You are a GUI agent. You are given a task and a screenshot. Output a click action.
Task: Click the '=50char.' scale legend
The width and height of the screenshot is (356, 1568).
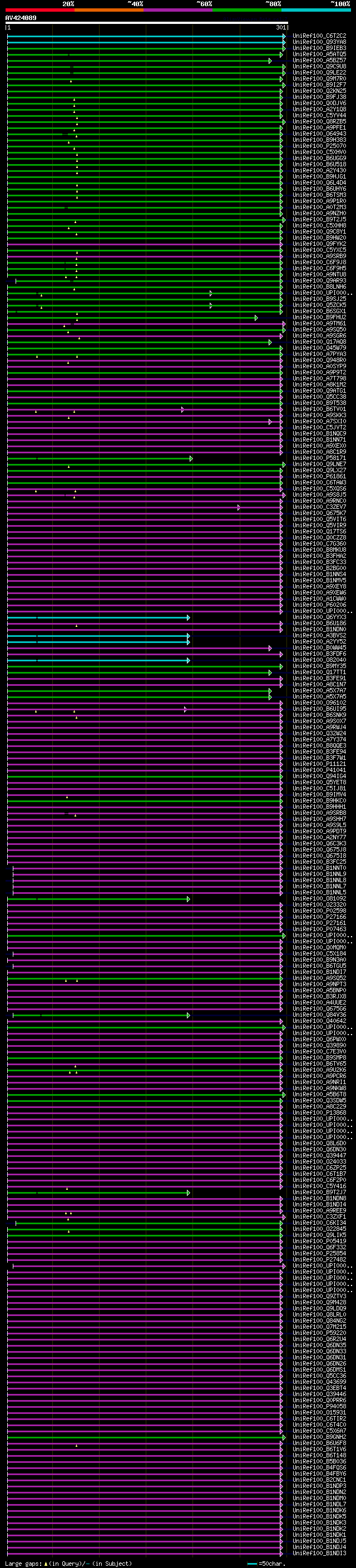tap(266, 1563)
